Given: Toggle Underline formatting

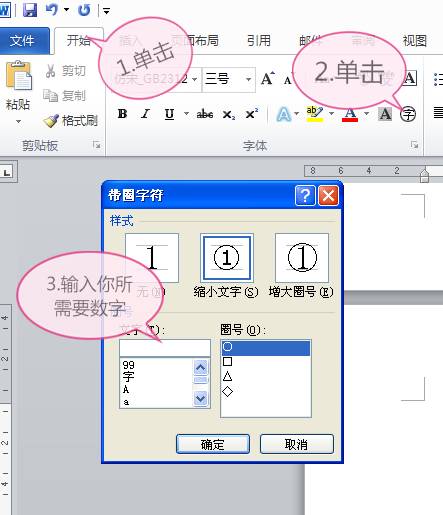Looking at the screenshot, I should (x=169, y=114).
